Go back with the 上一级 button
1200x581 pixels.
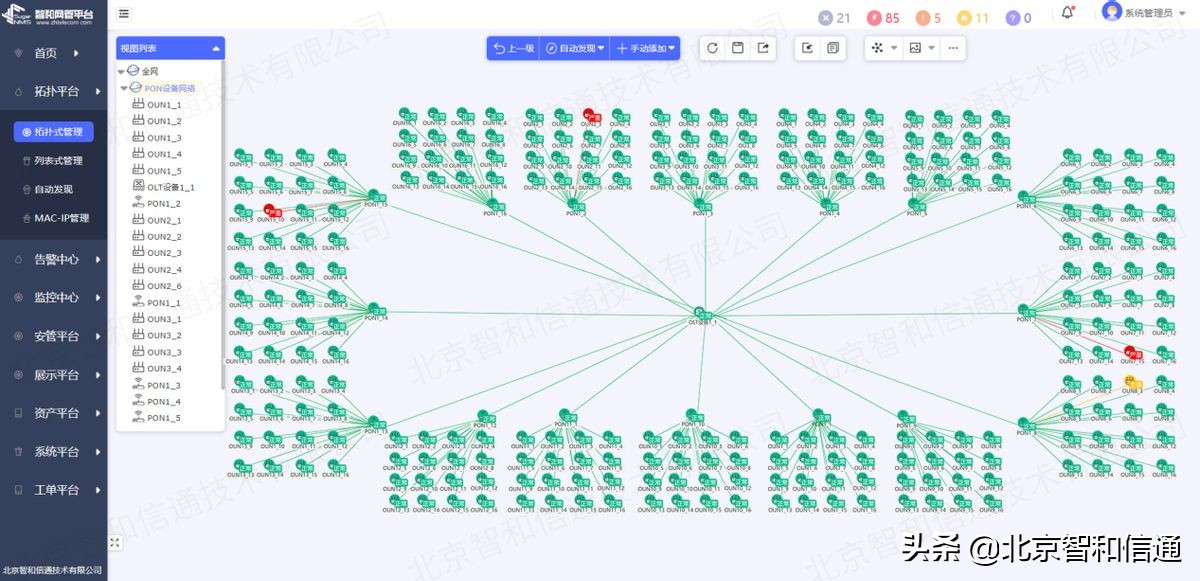pyautogui.click(x=514, y=48)
